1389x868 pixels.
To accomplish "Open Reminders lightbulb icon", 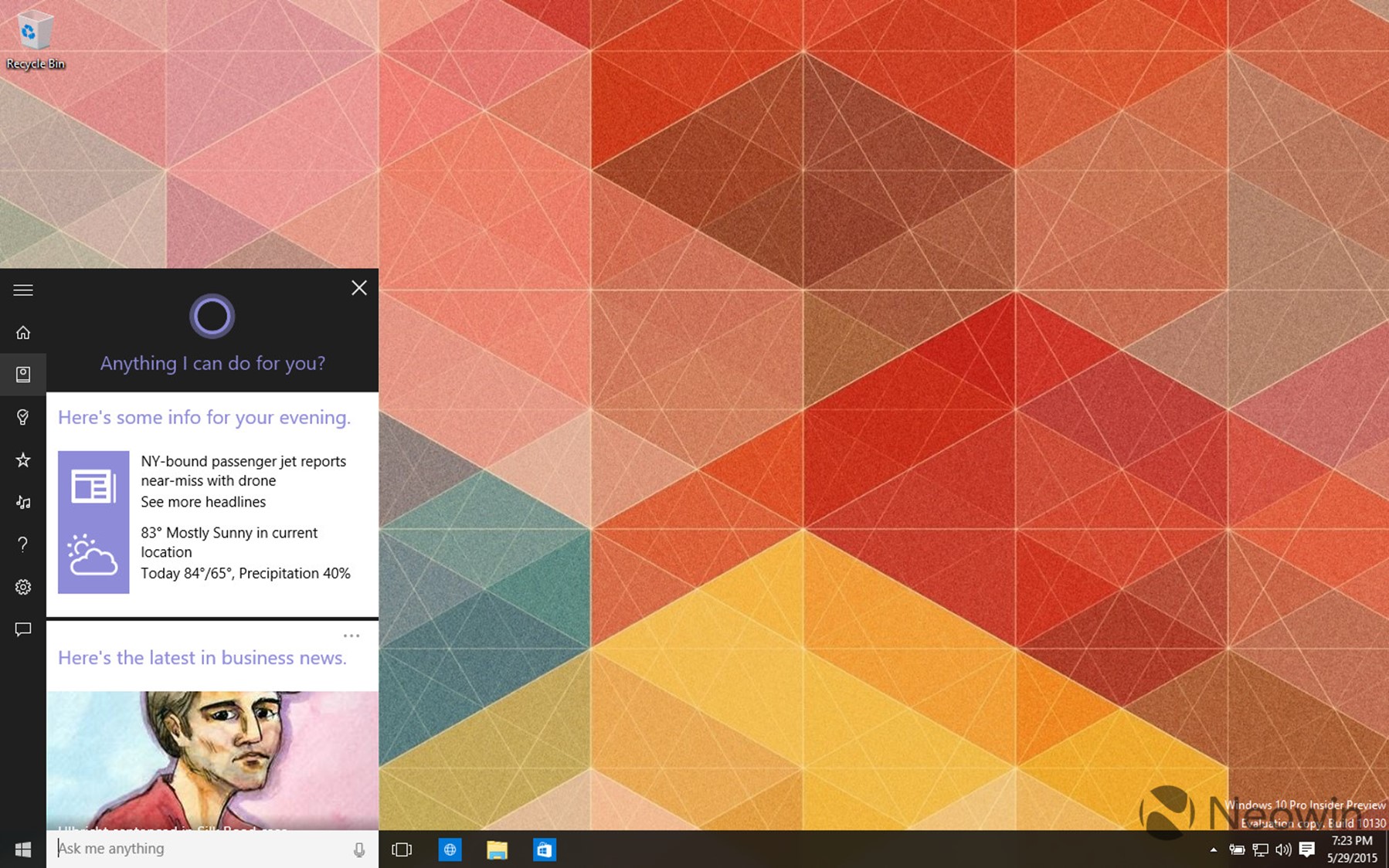I will [23, 418].
